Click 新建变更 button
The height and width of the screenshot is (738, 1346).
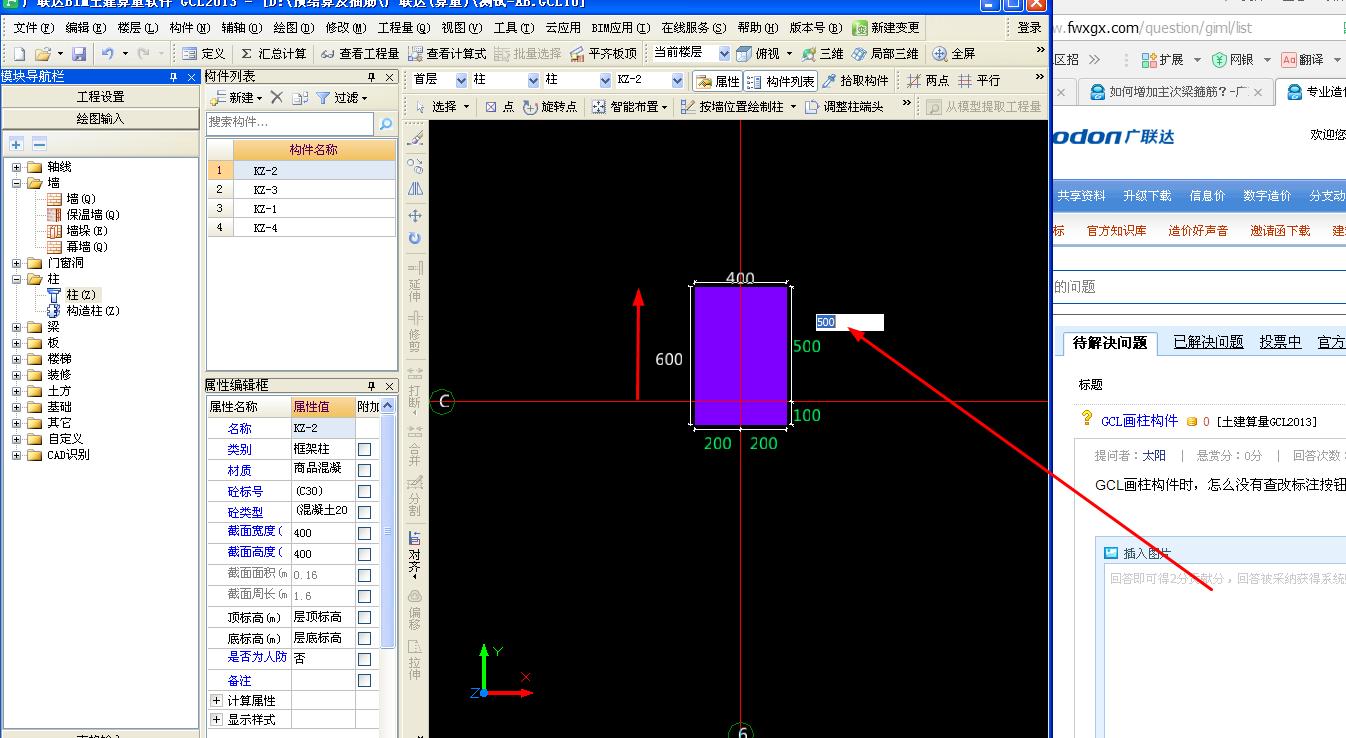pyautogui.click(x=886, y=28)
